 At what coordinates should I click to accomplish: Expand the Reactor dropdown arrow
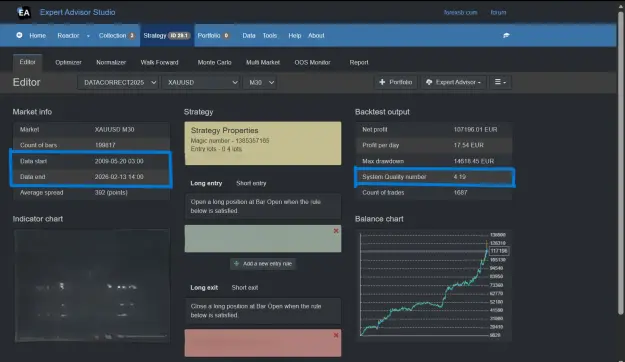[88, 36]
